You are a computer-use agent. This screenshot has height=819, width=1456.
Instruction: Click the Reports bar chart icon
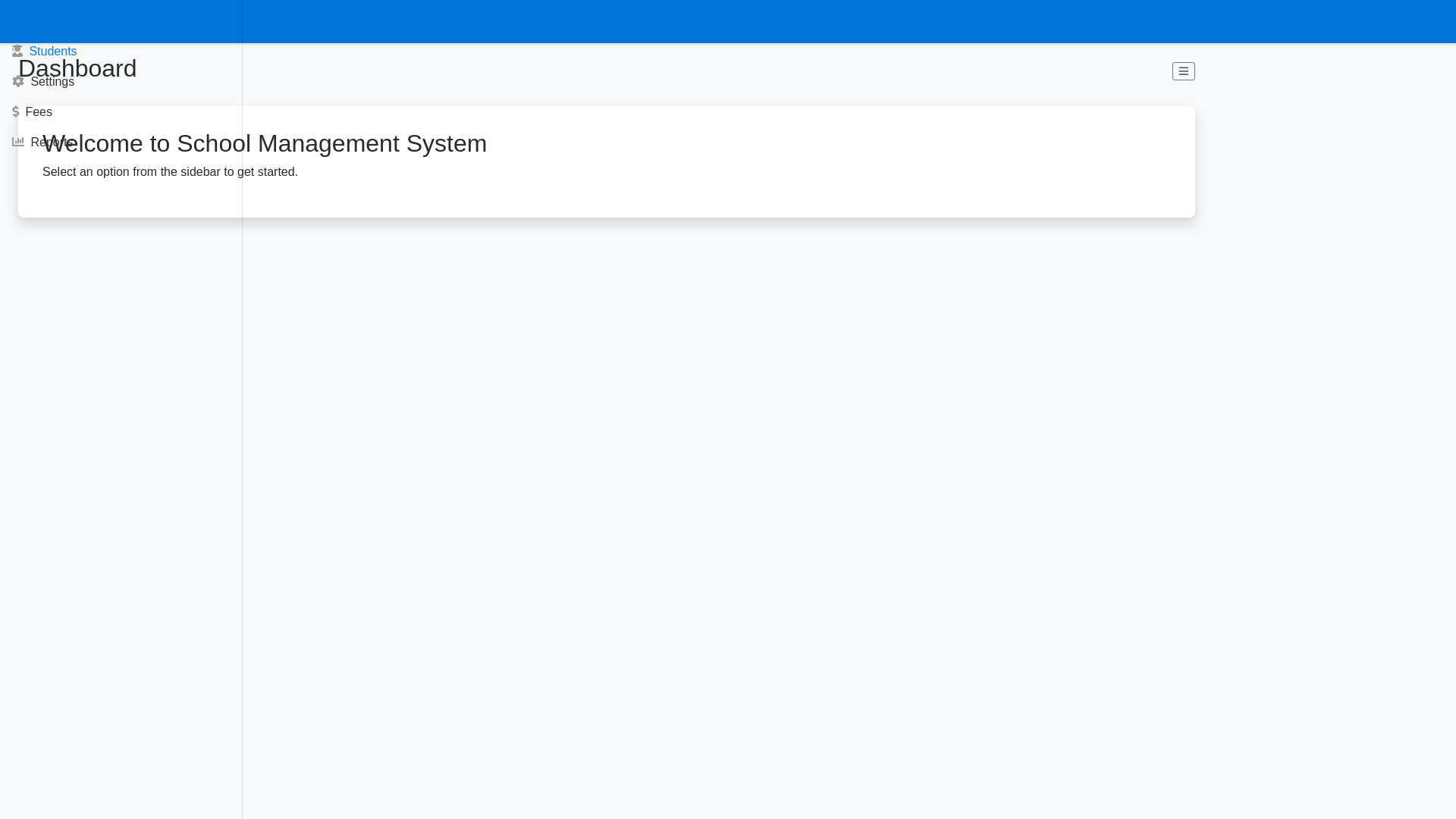pyautogui.click(x=18, y=142)
